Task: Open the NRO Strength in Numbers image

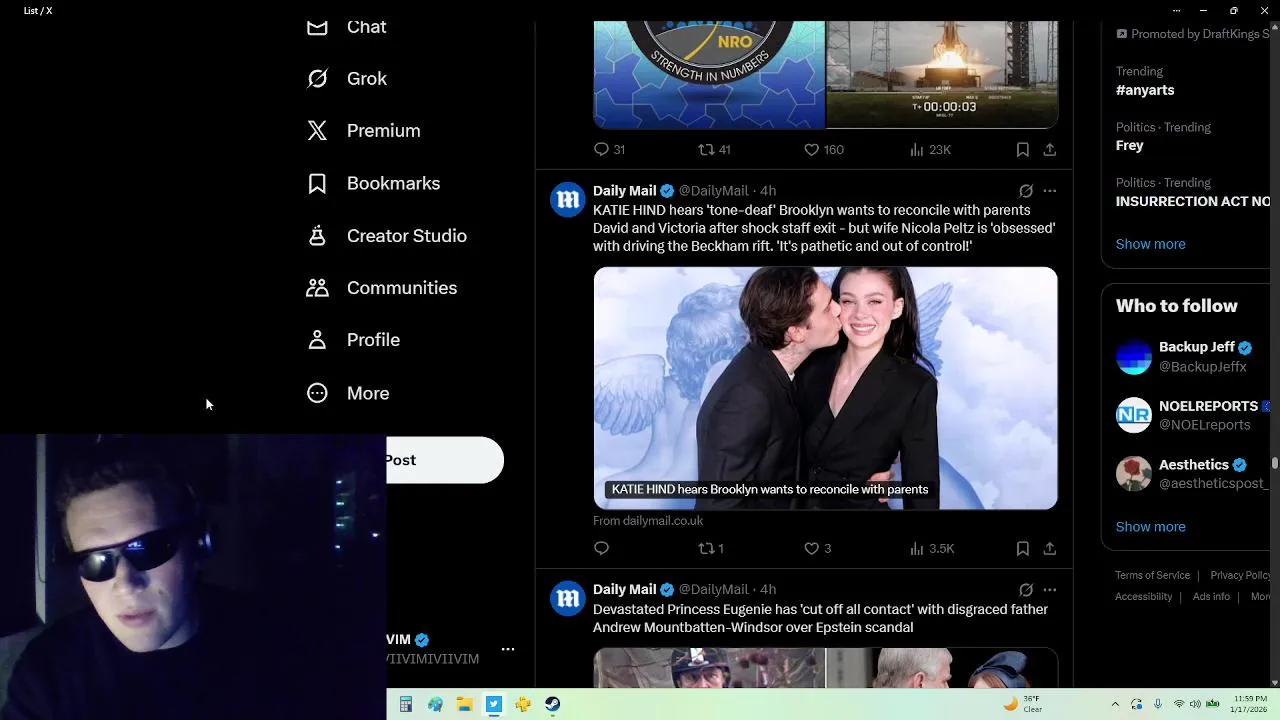Action: (709, 75)
